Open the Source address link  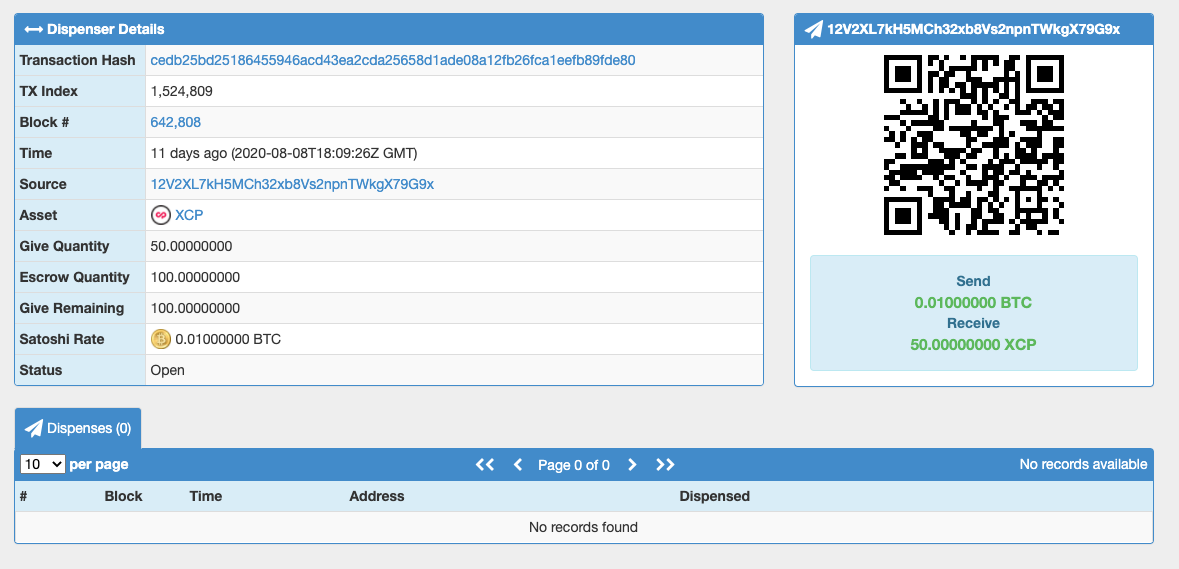(292, 184)
